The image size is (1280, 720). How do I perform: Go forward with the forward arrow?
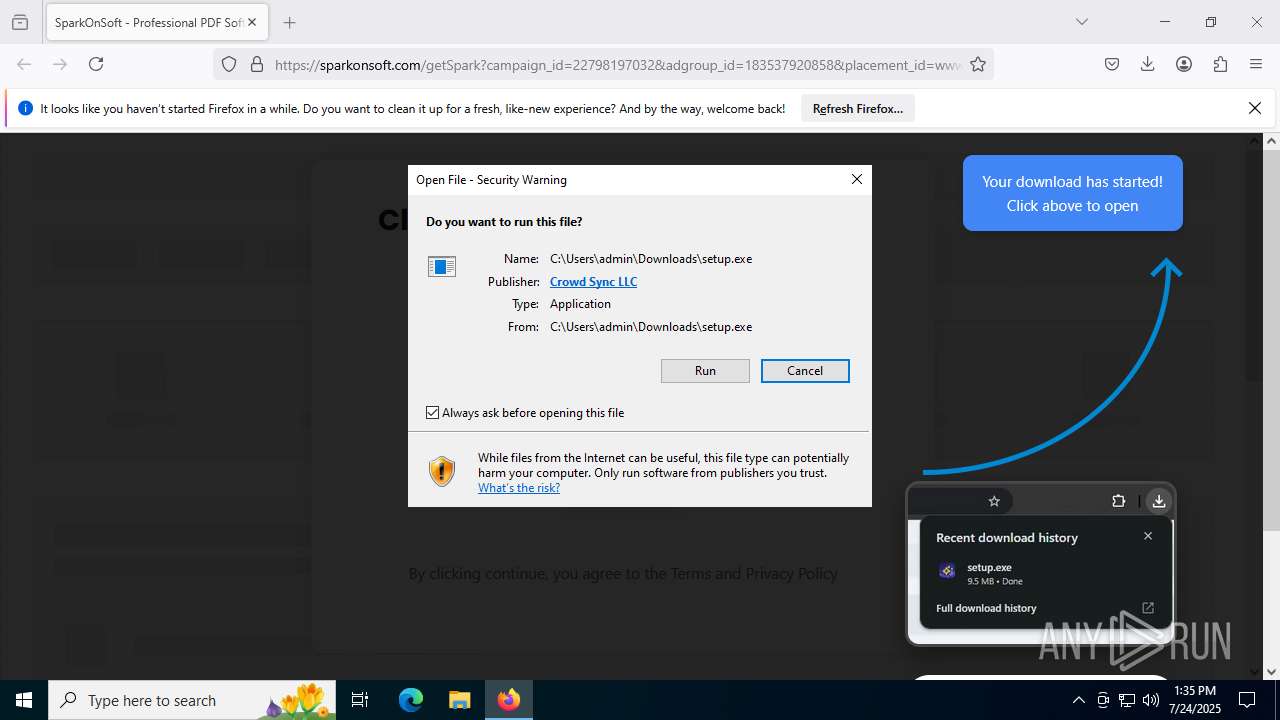pyautogui.click(x=60, y=64)
